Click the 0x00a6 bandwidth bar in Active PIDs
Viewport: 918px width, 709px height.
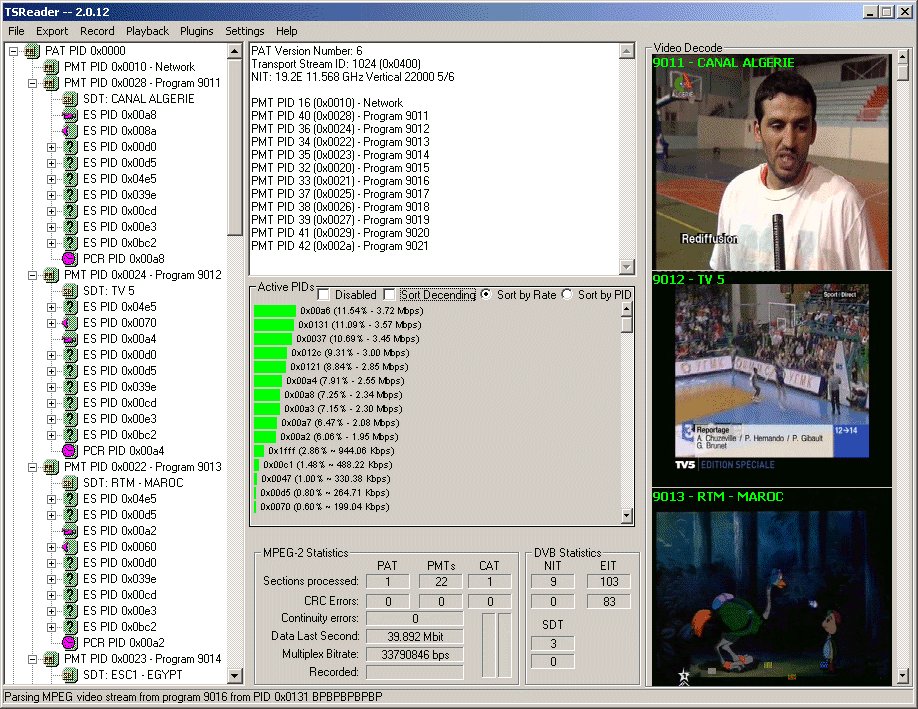click(275, 311)
